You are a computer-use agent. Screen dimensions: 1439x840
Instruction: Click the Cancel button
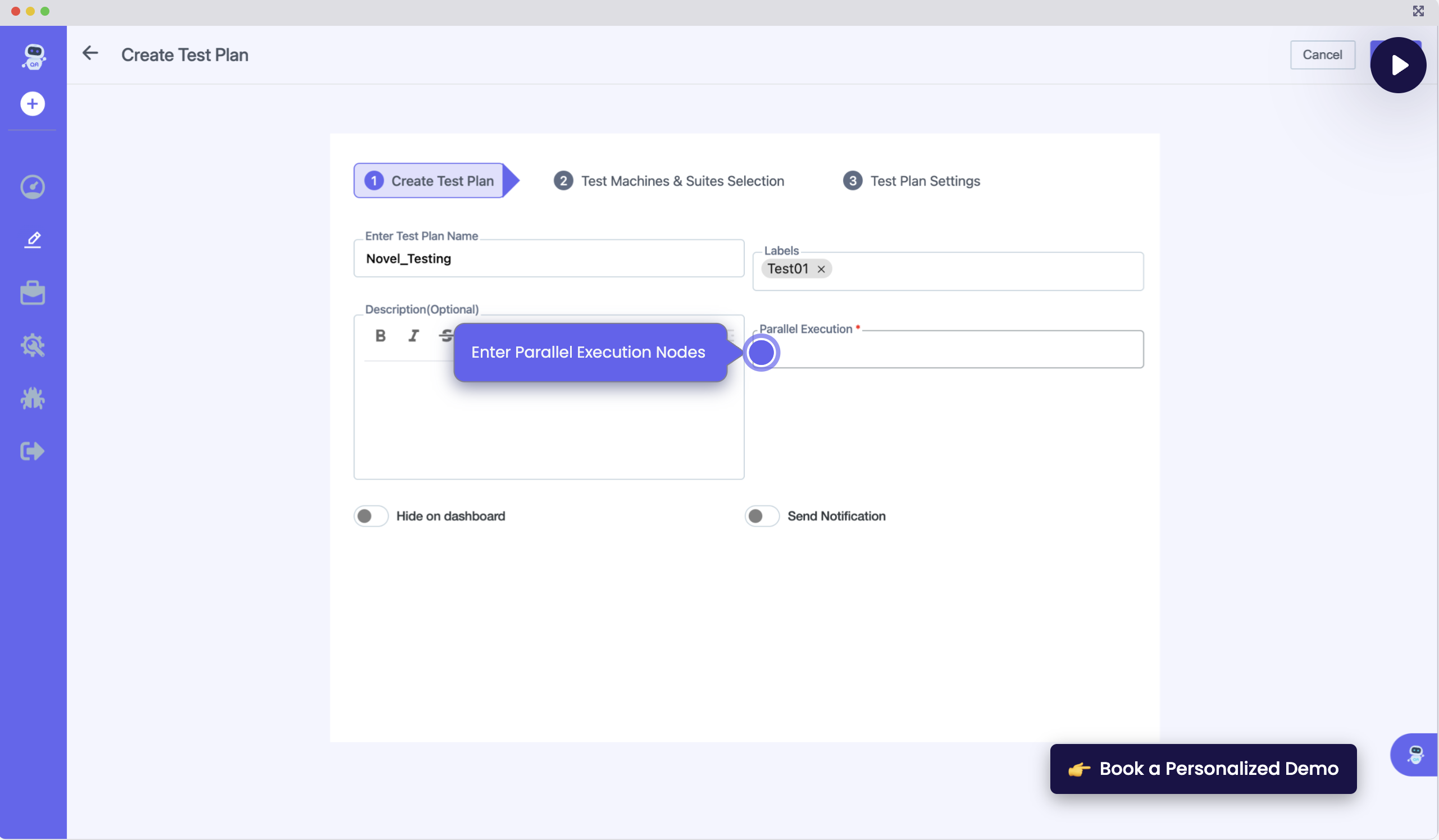coord(1322,55)
